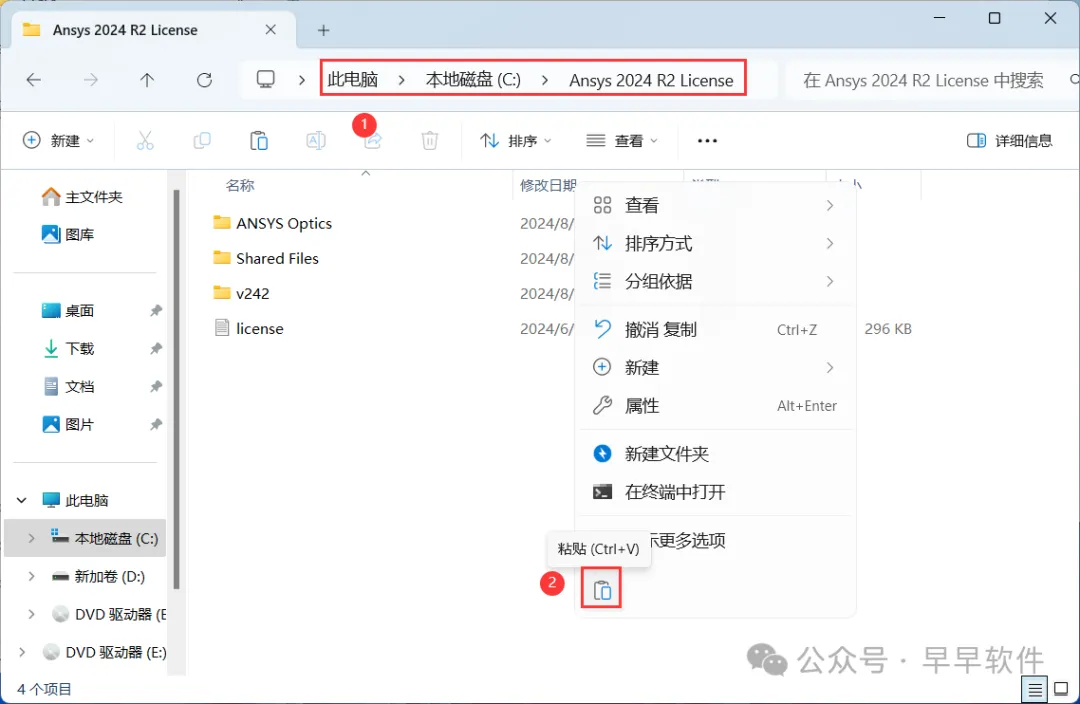
Task: Click the navigation pane scrollbar
Action: point(176,389)
